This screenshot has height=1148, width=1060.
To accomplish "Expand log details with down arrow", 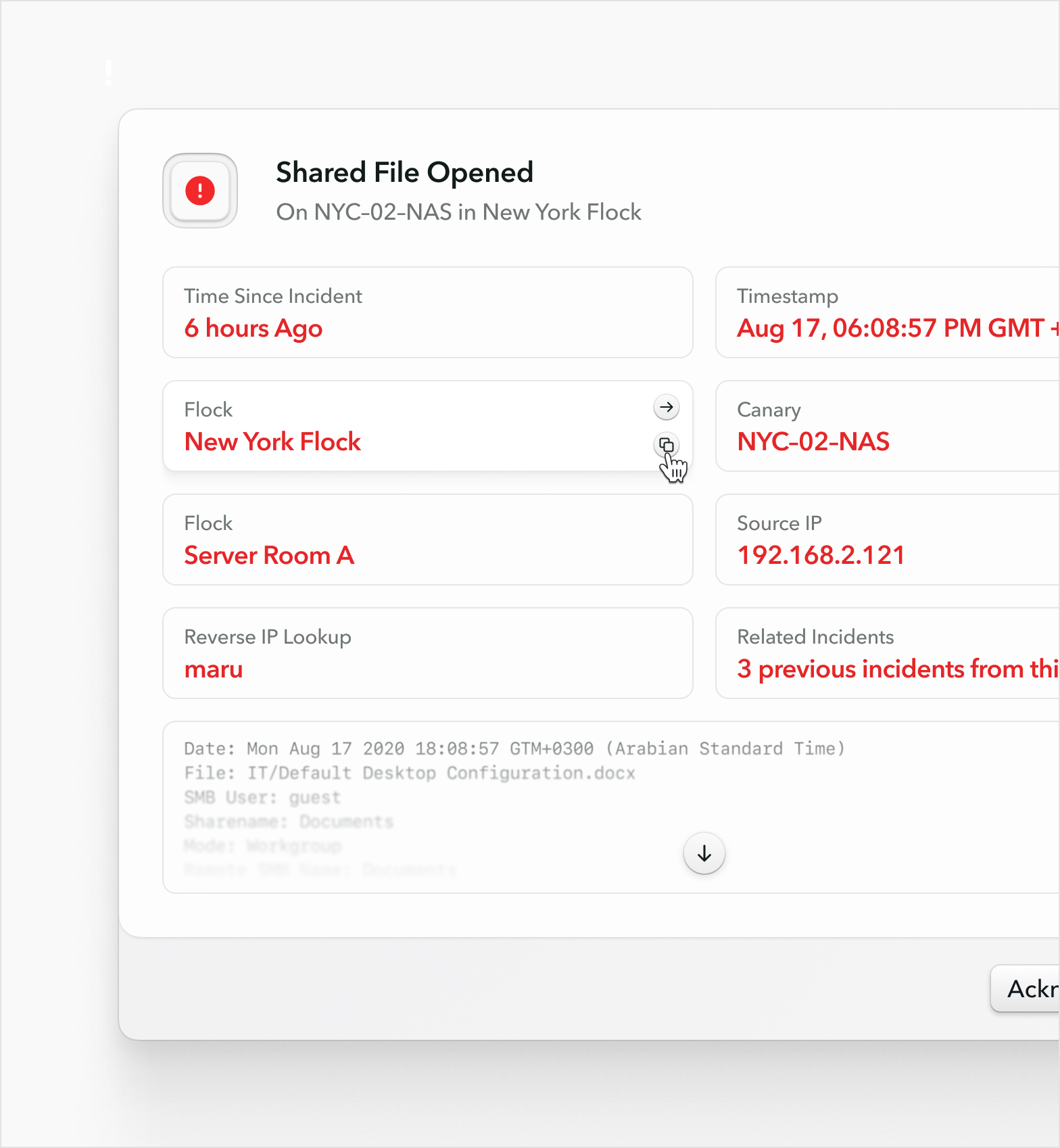I will [x=704, y=853].
